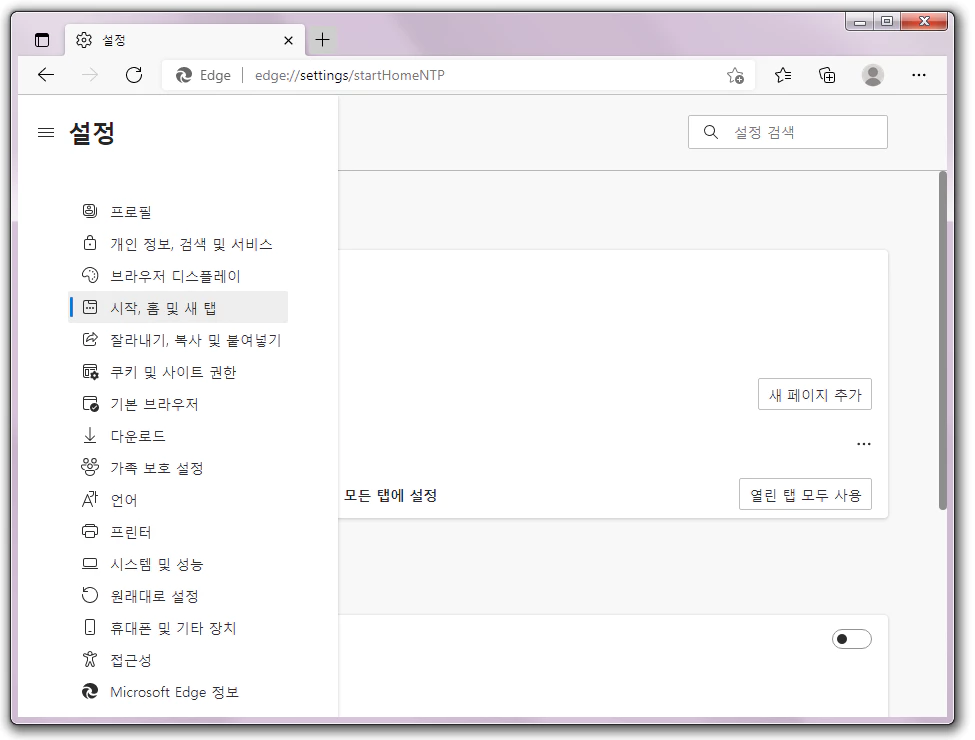Open the three-dot menu below 새 페이지 추가

(x=864, y=443)
